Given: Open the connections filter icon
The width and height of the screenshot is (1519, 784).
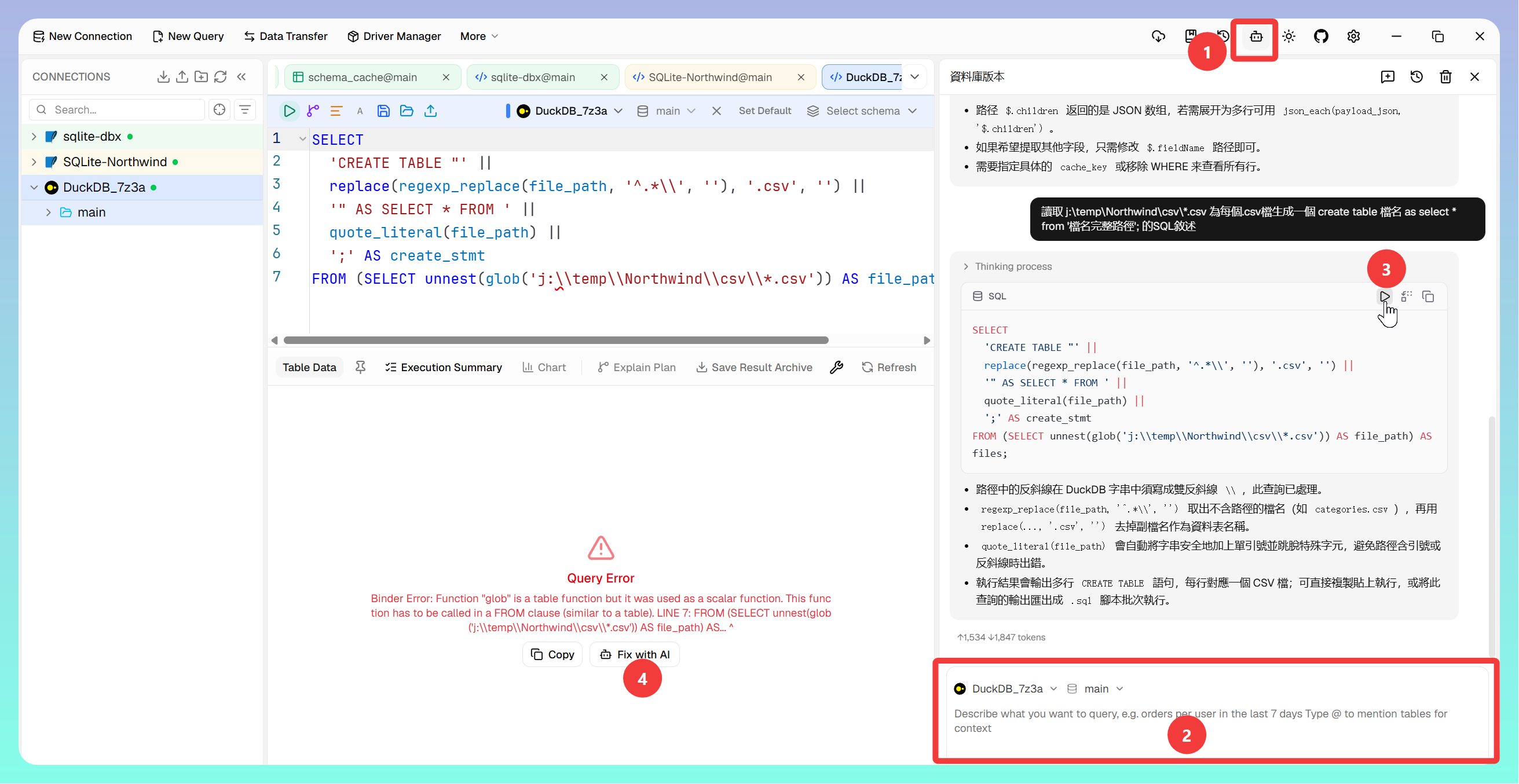Looking at the screenshot, I should click(x=245, y=109).
